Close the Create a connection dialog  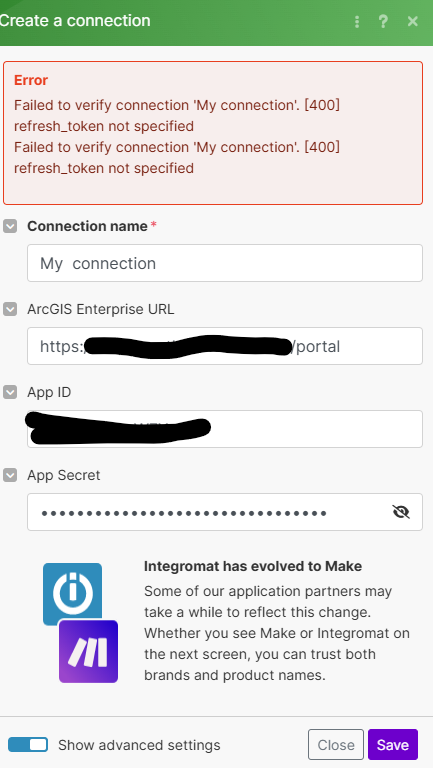tap(412, 22)
